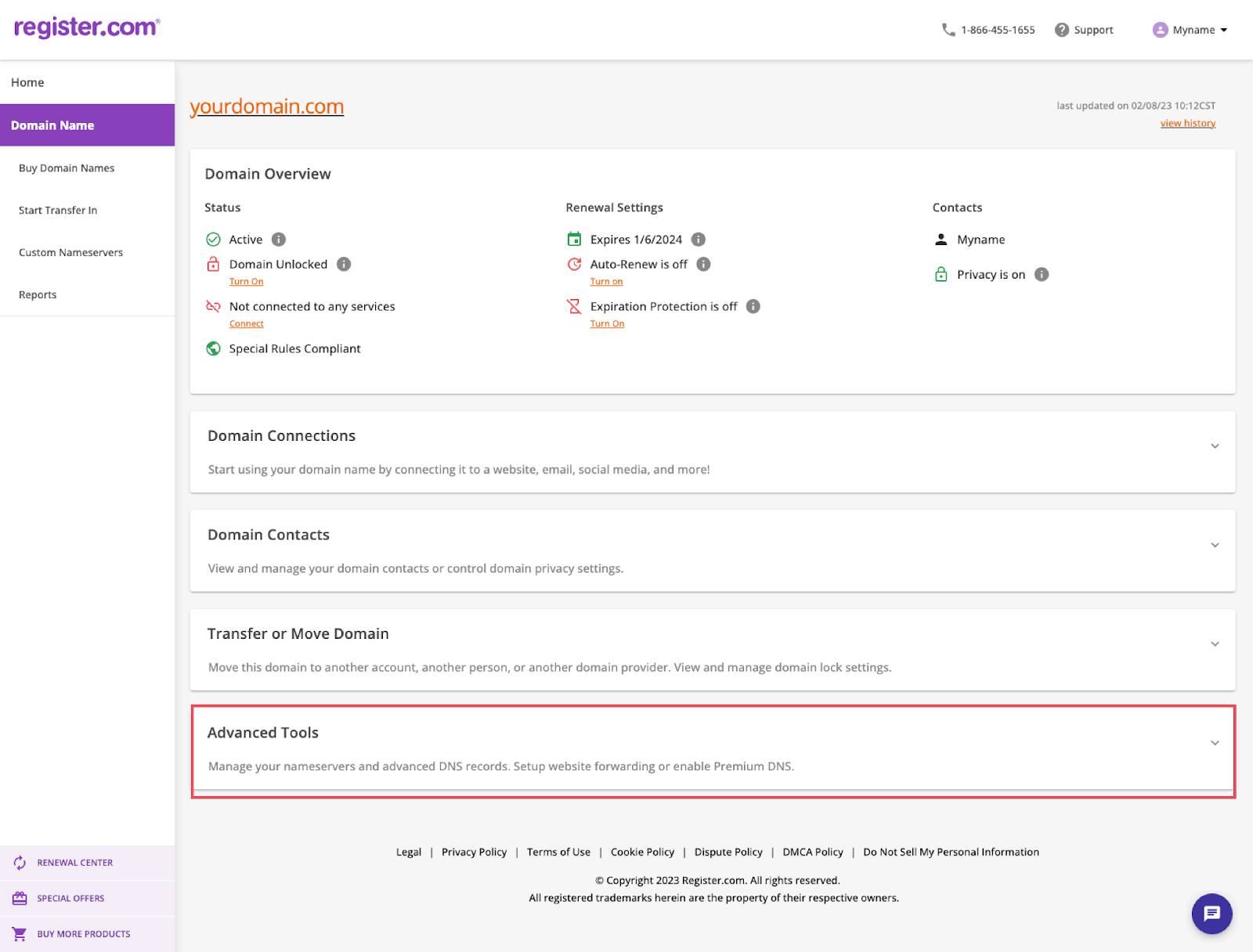Click the Special Offers gift icon
Screen dimensions: 1253x952
point(20,898)
